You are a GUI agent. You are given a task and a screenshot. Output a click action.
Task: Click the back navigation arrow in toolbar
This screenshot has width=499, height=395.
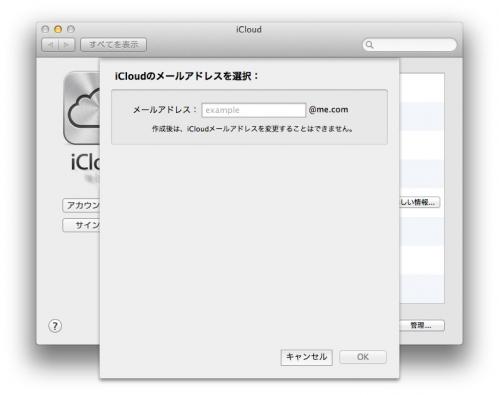pyautogui.click(x=50, y=44)
